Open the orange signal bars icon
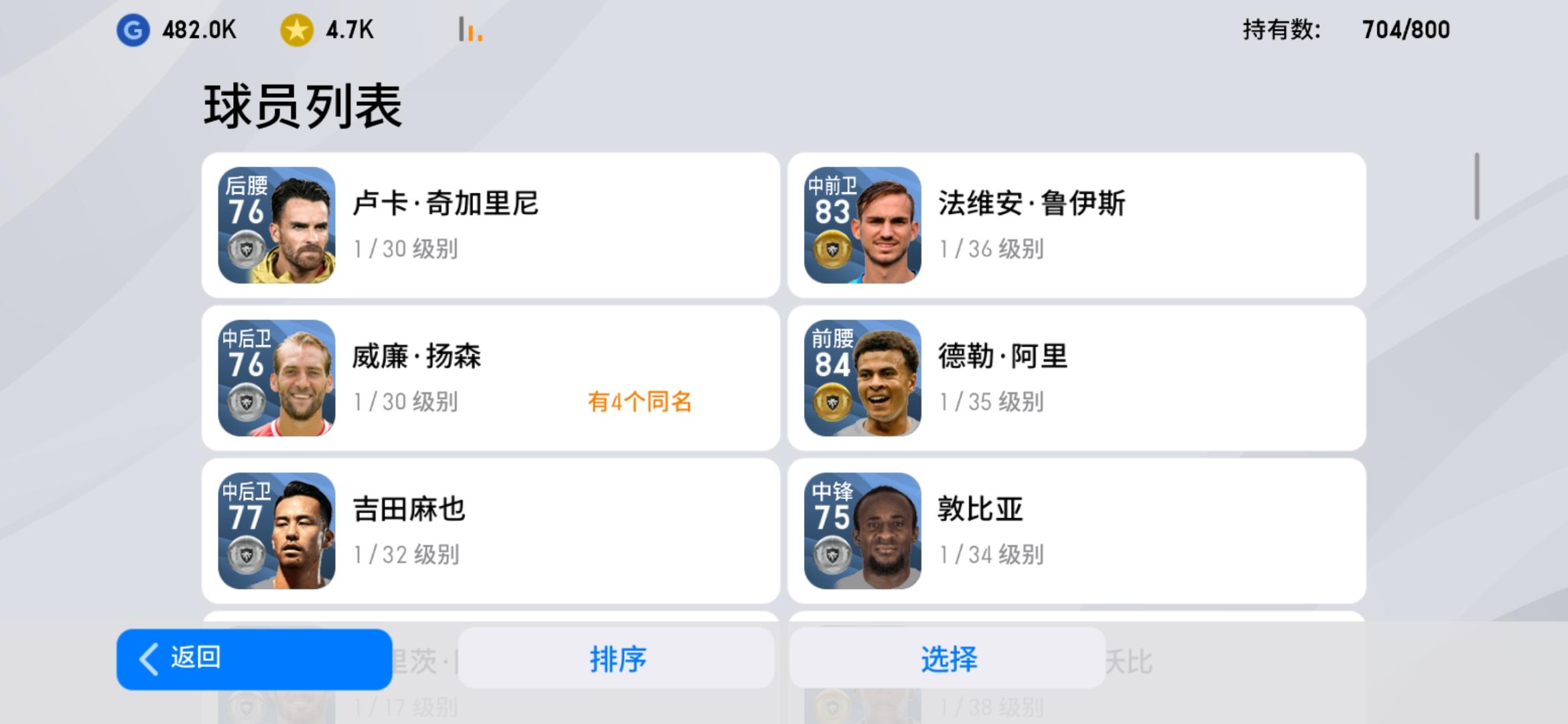Image resolution: width=1568 pixels, height=724 pixels. click(470, 29)
